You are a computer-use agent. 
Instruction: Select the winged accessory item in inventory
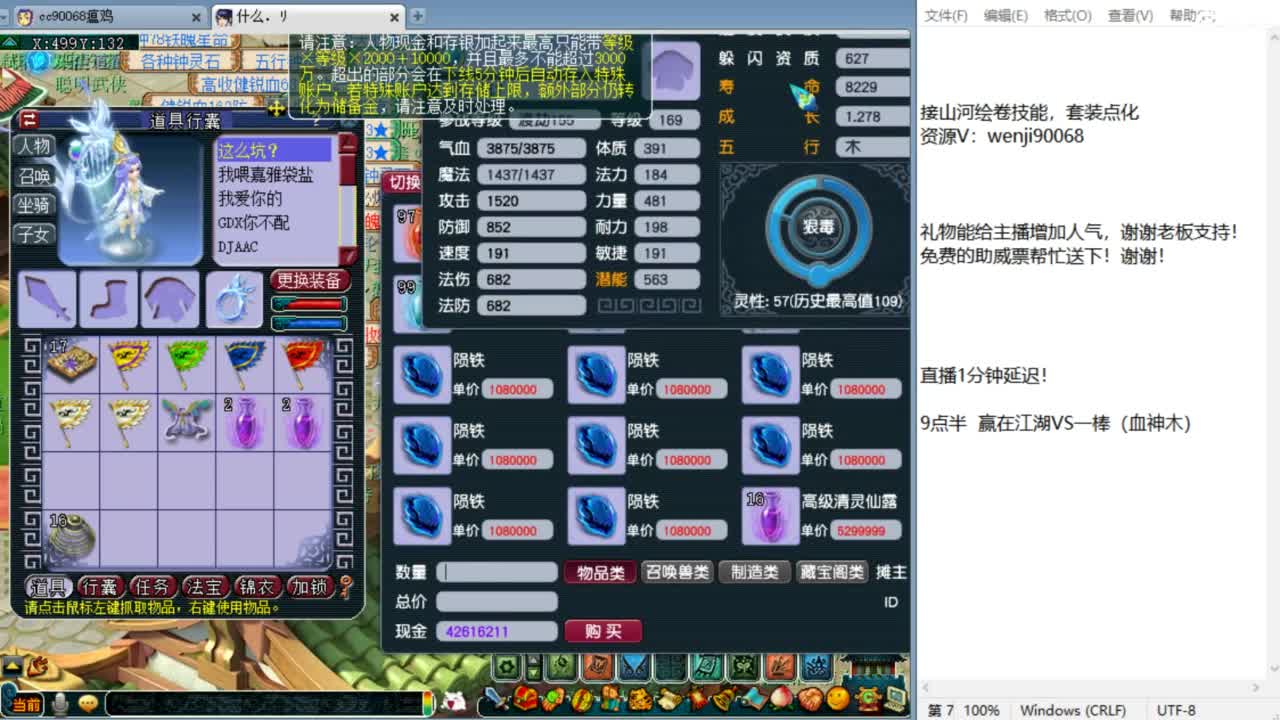click(187, 421)
